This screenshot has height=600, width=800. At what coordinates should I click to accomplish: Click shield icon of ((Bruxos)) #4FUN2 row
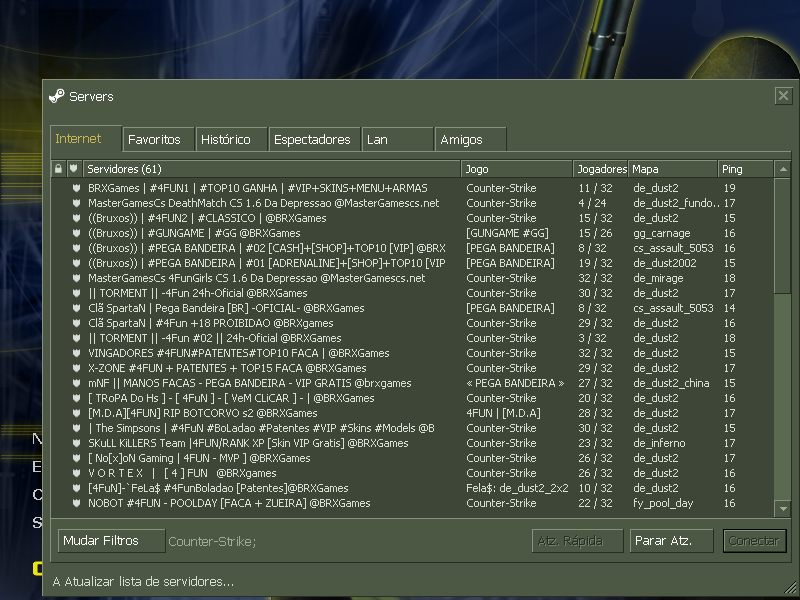pyautogui.click(x=77, y=218)
